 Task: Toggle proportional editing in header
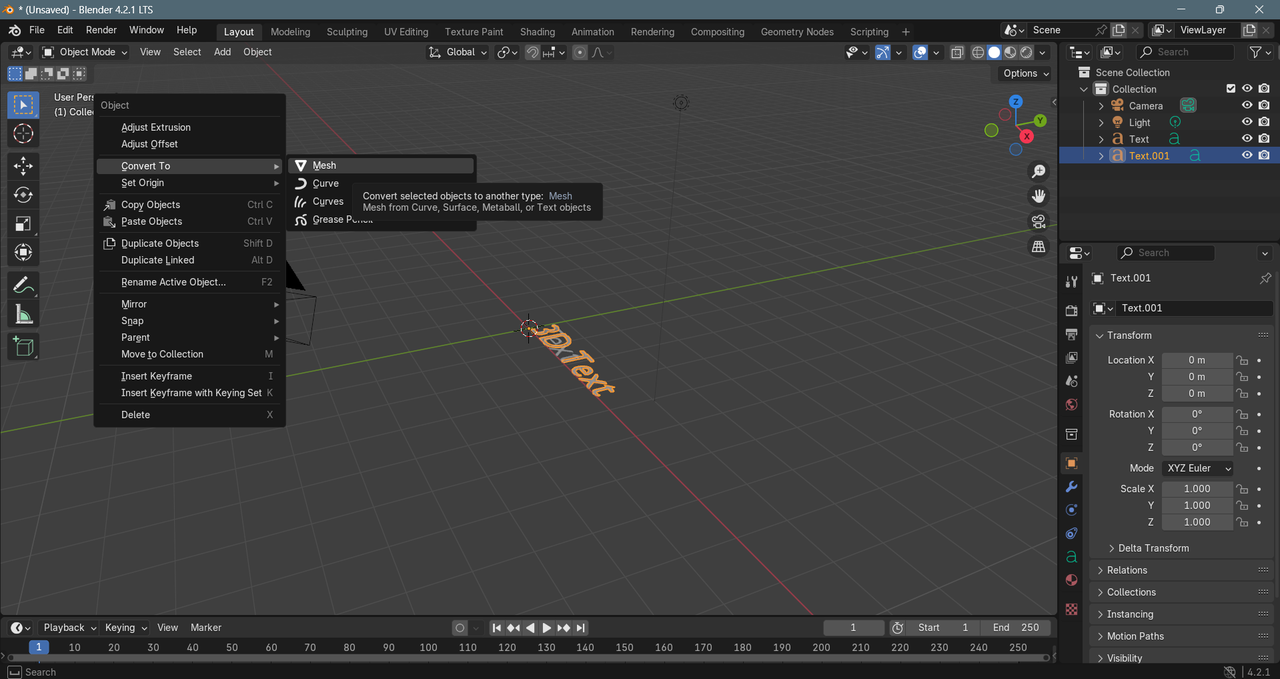point(580,52)
